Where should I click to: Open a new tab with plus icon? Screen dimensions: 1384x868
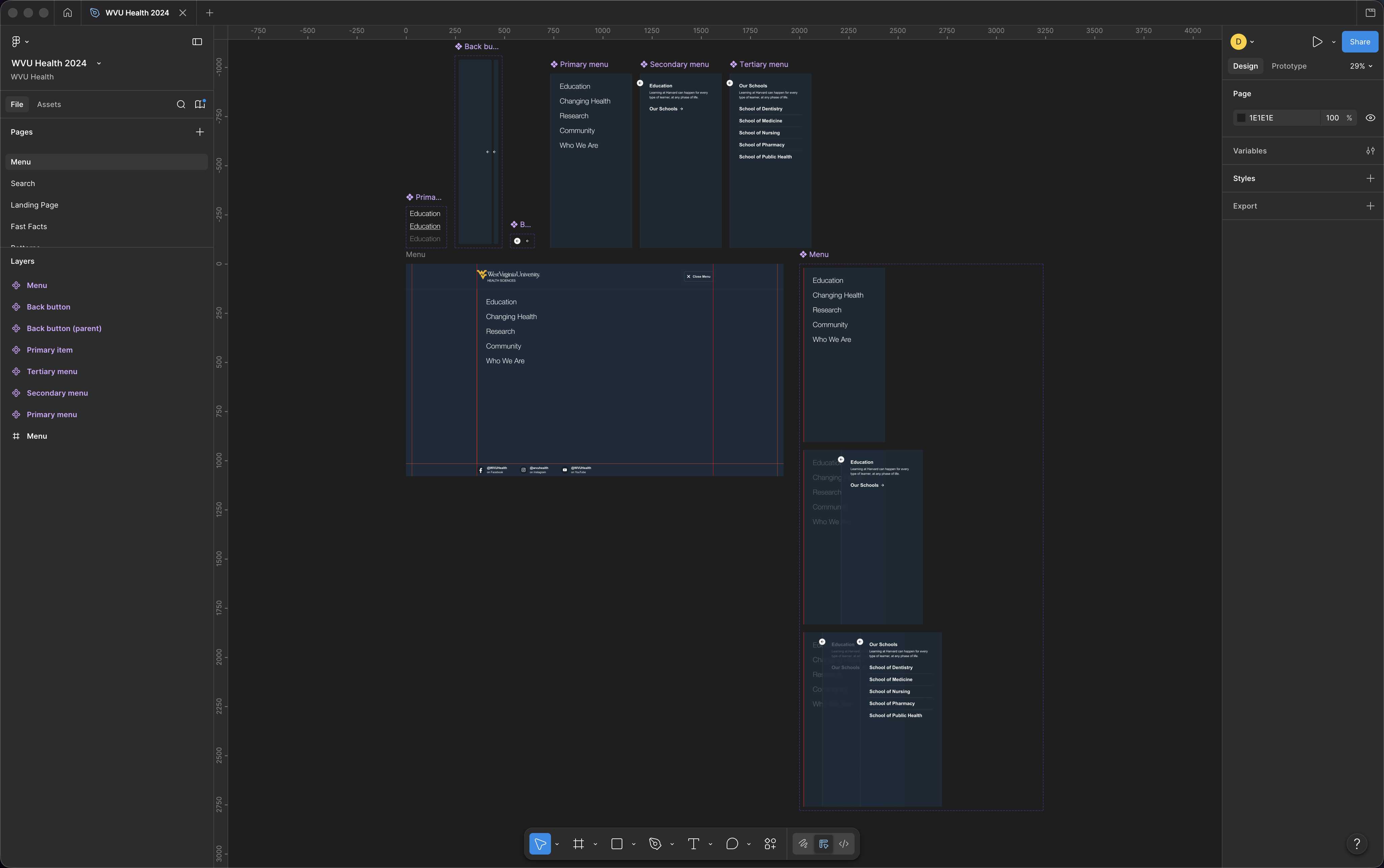[x=210, y=13]
